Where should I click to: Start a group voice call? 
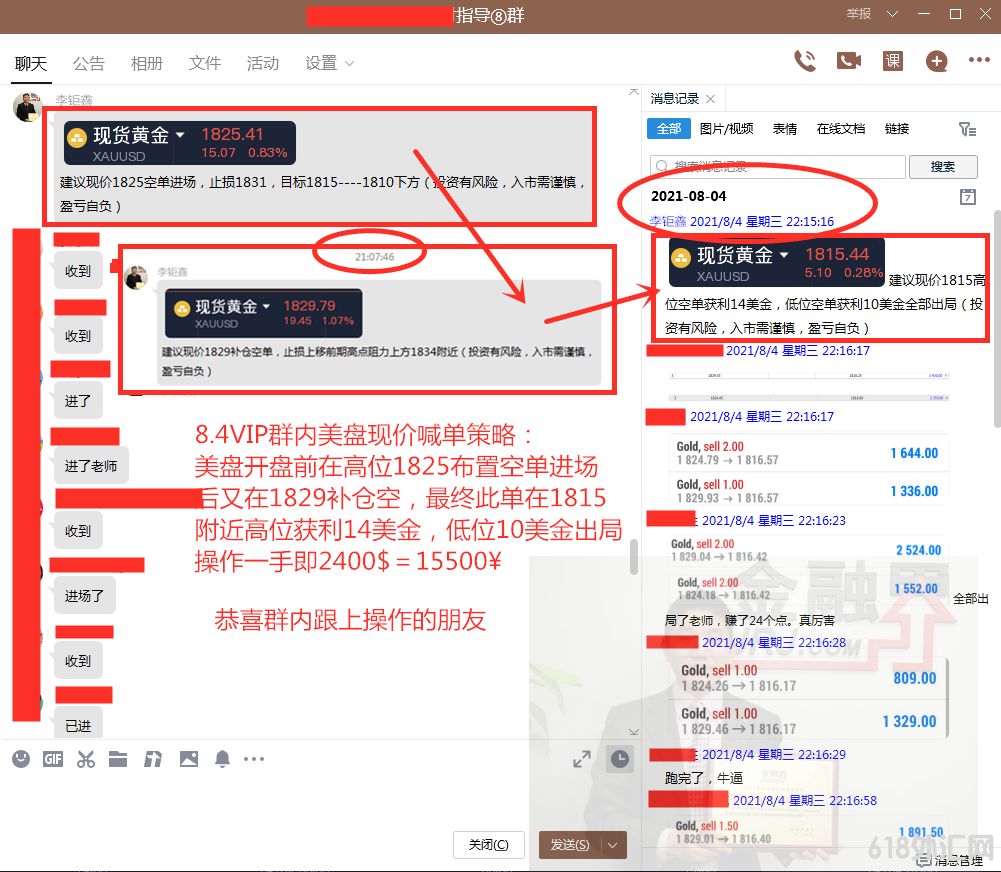(804, 61)
